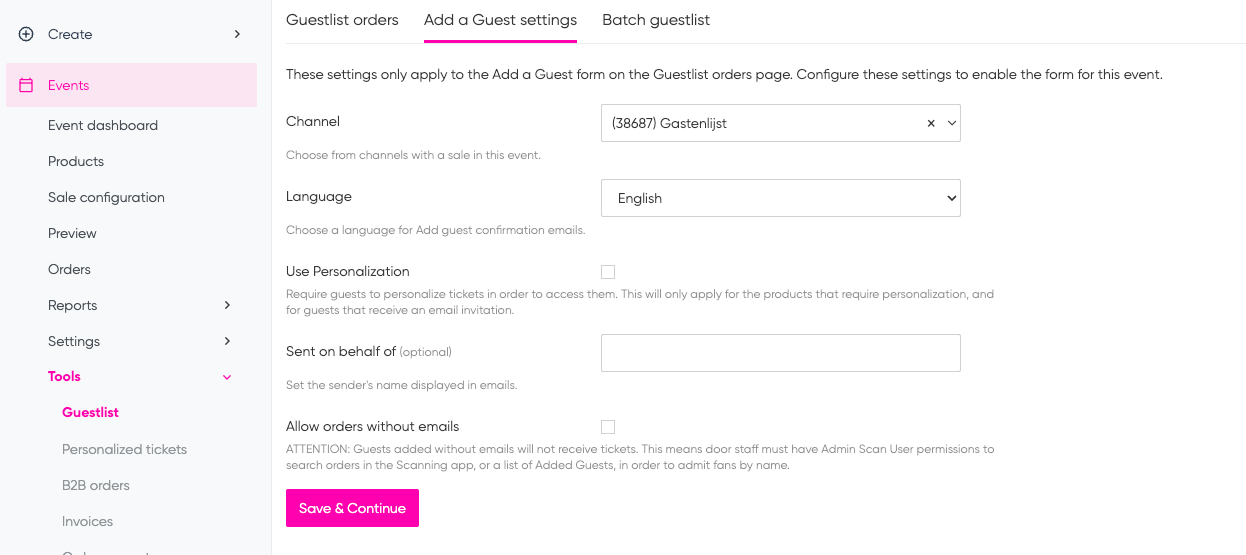Open the B2B orders sidebar item

click(96, 485)
